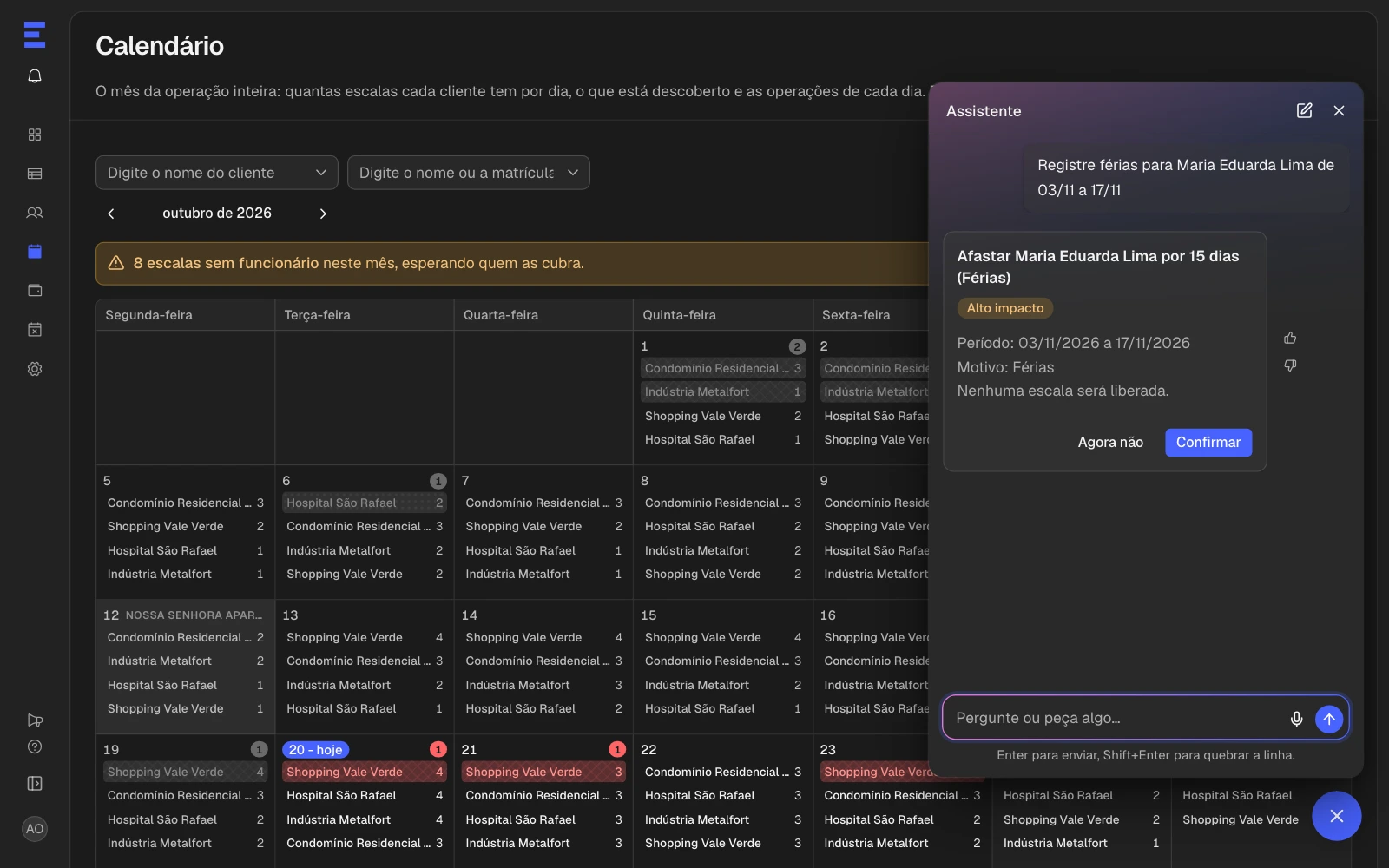Image resolution: width=1389 pixels, height=868 pixels.
Task: Go to previous month with left chevron
Action: tap(111, 214)
